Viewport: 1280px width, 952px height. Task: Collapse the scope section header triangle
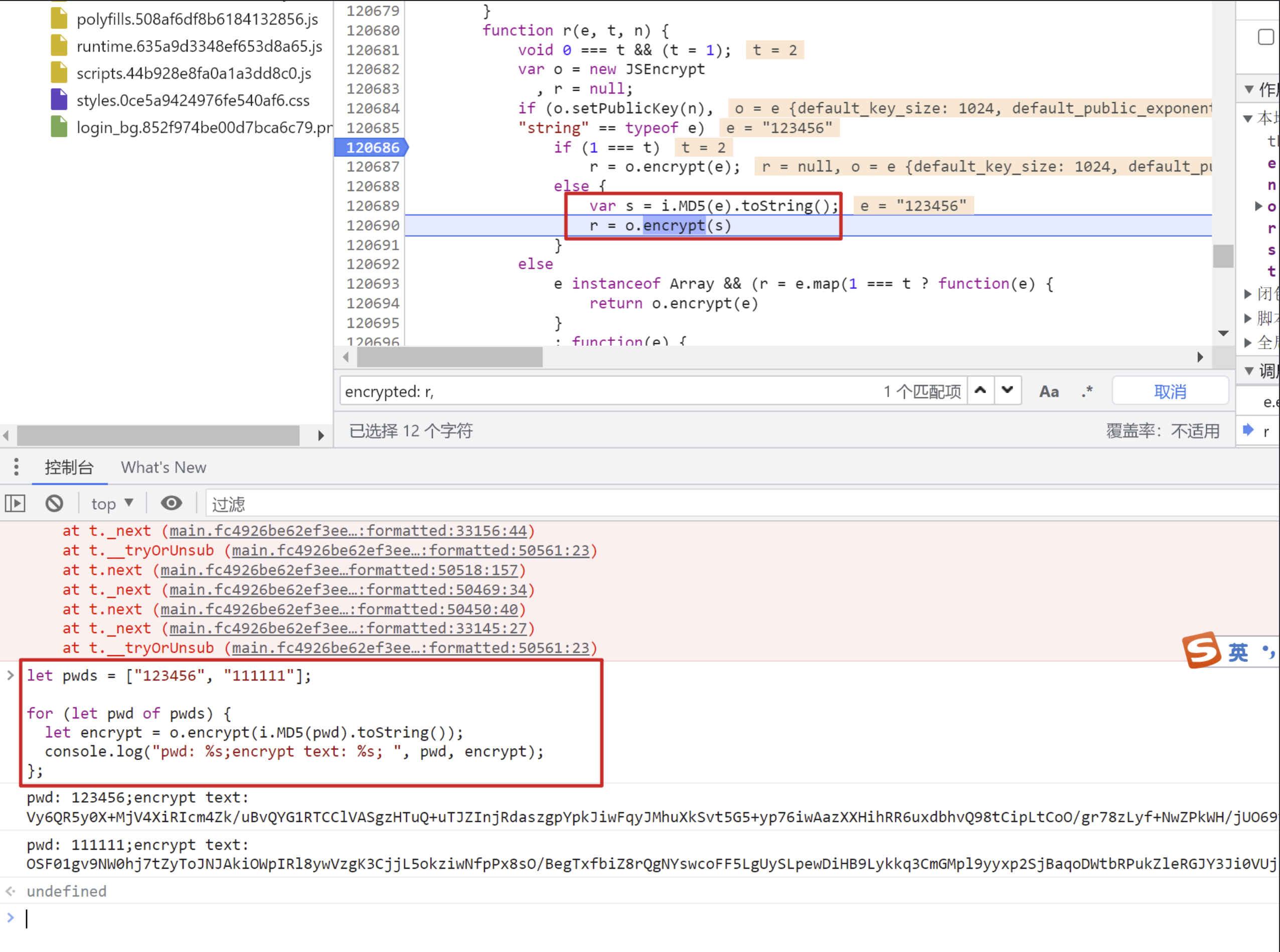click(1249, 89)
